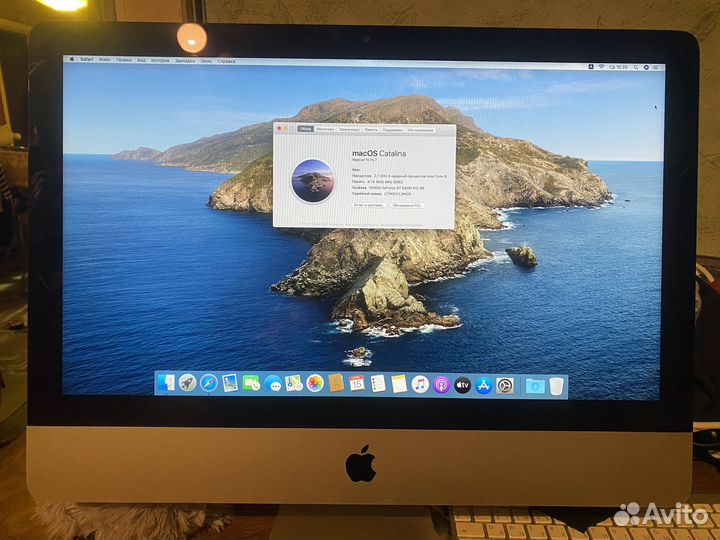This screenshot has width=720, height=540.
Task: Open the Apple menu in menu bar
Action: click(x=72, y=59)
